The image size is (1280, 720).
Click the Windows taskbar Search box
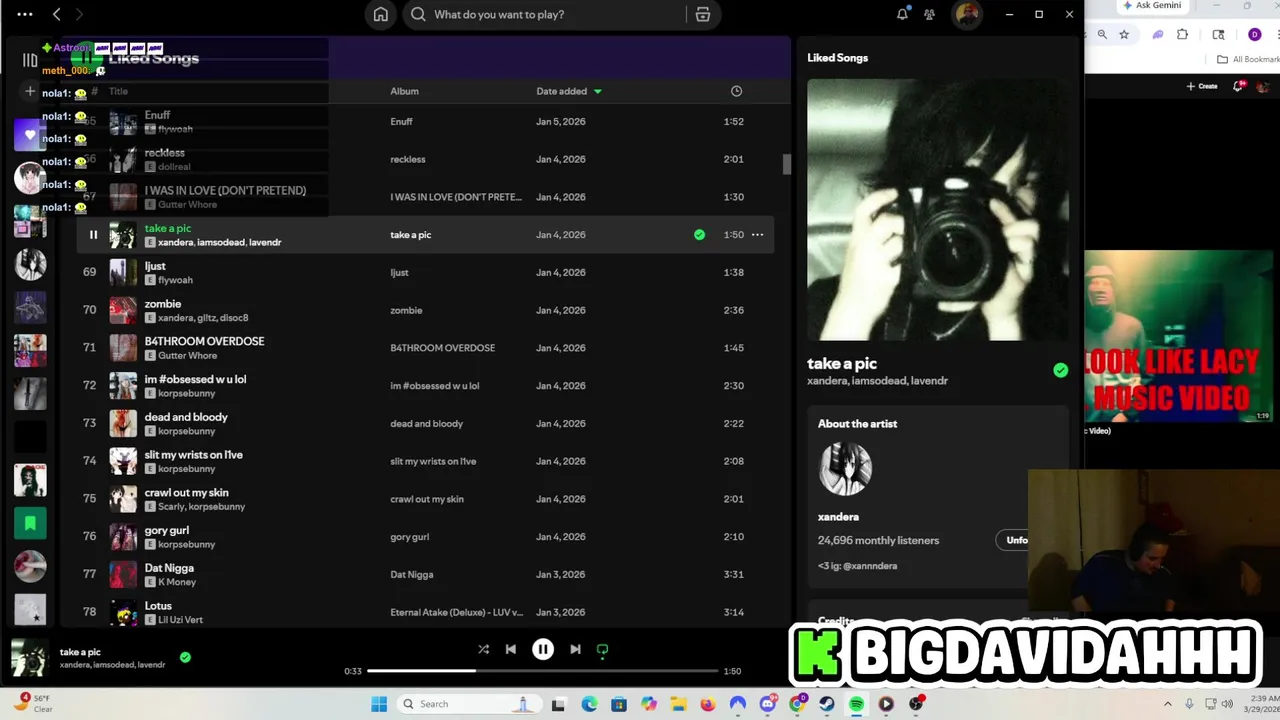pos(468,704)
